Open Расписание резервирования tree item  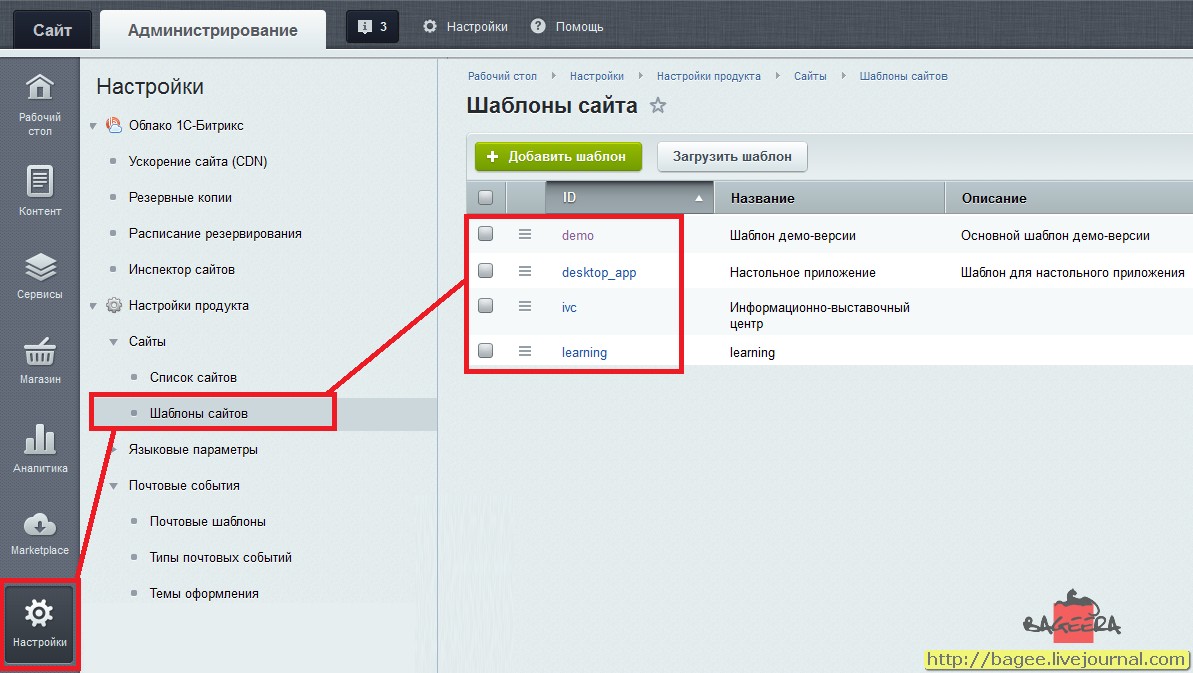(x=215, y=233)
